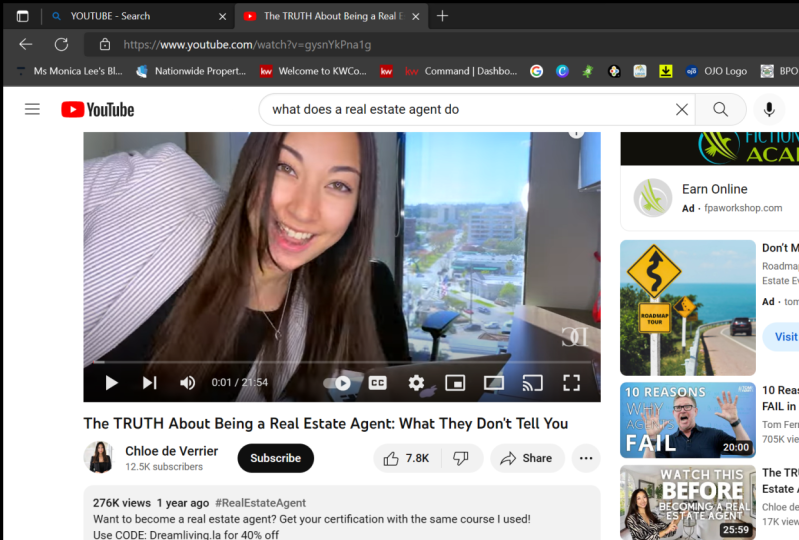The image size is (799, 540).
Task: Open the more actions three-dot menu
Action: [586, 458]
